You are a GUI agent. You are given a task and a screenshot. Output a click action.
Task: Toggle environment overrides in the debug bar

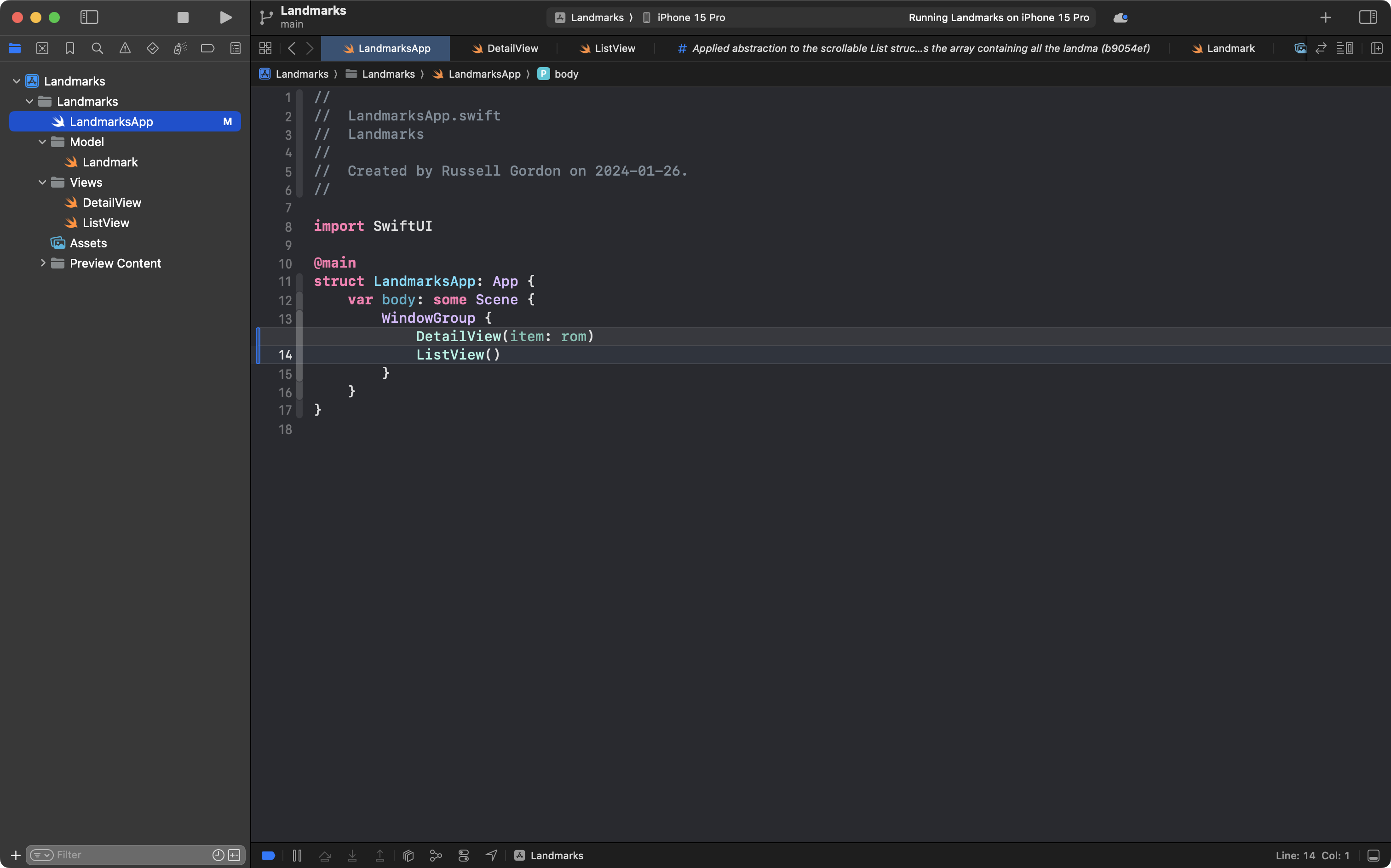click(463, 855)
